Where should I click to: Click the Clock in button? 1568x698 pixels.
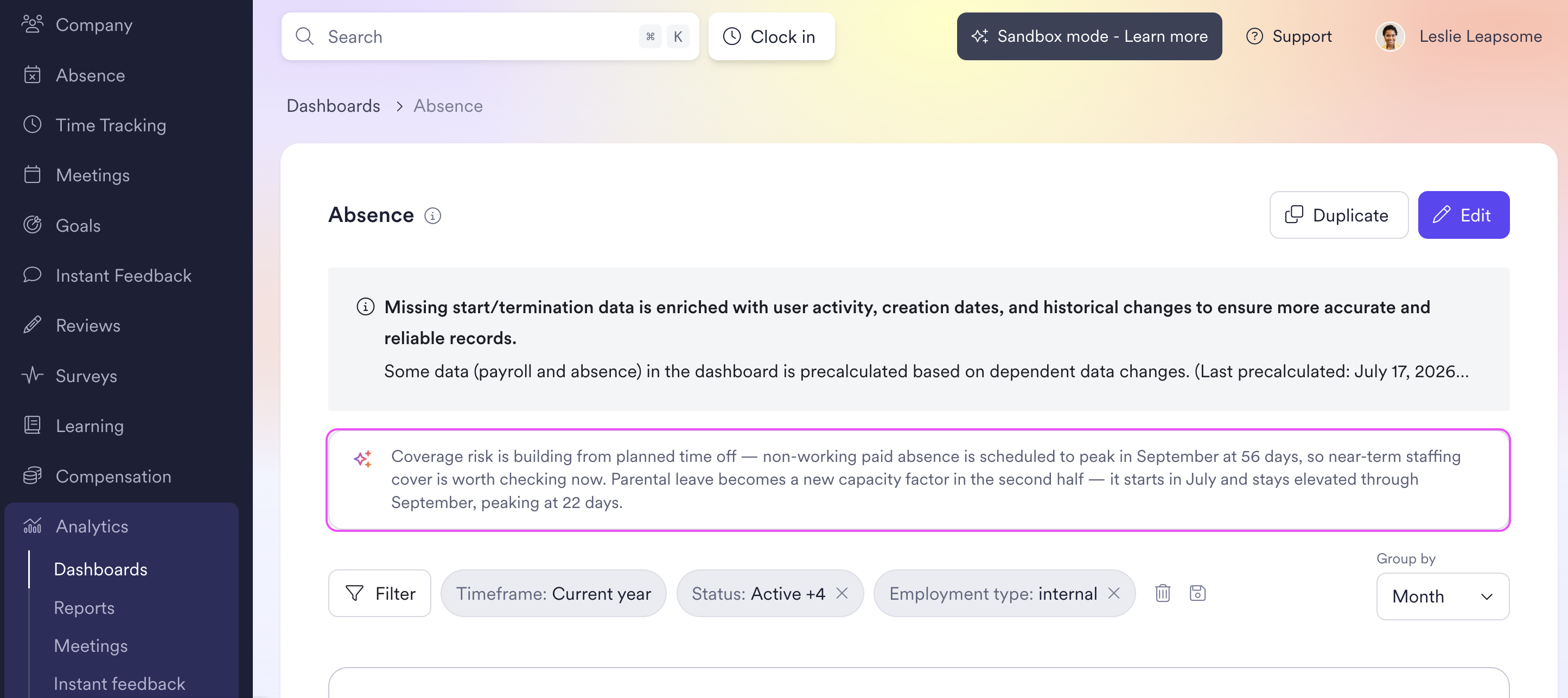771,36
